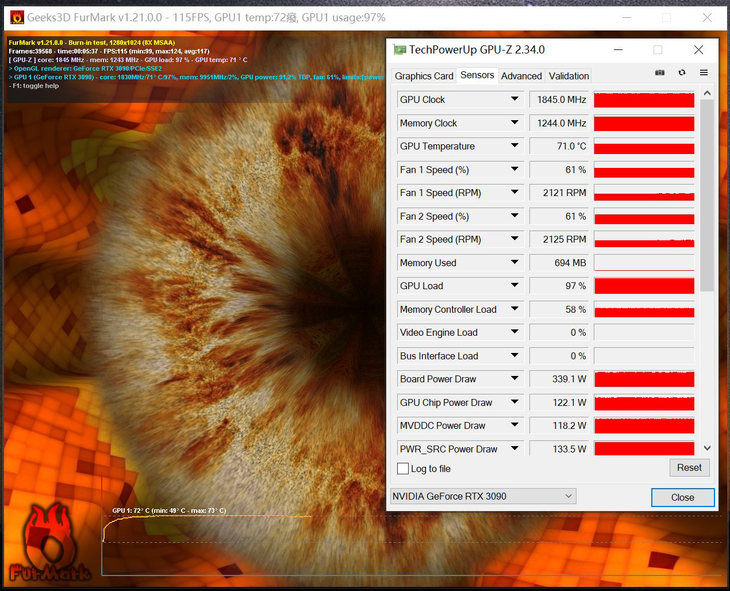730x591 pixels.
Task: Enable the Log to file checkbox
Action: [x=403, y=468]
